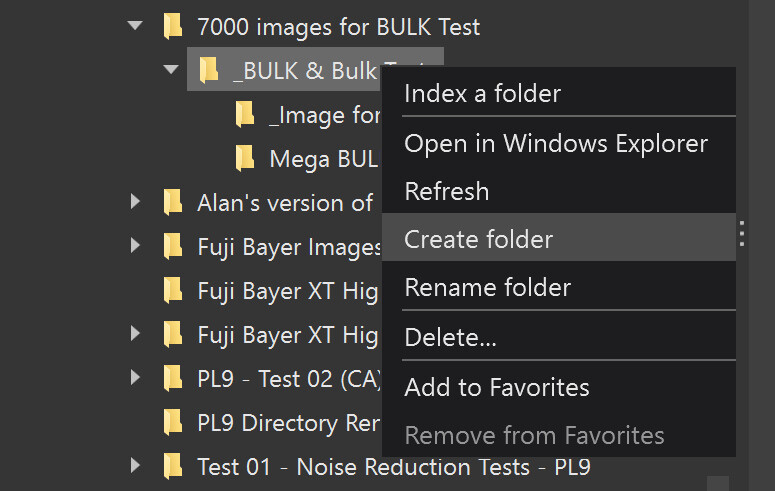Click the Mega BUL subfolder icon
The height and width of the screenshot is (491, 775).
coord(244,158)
